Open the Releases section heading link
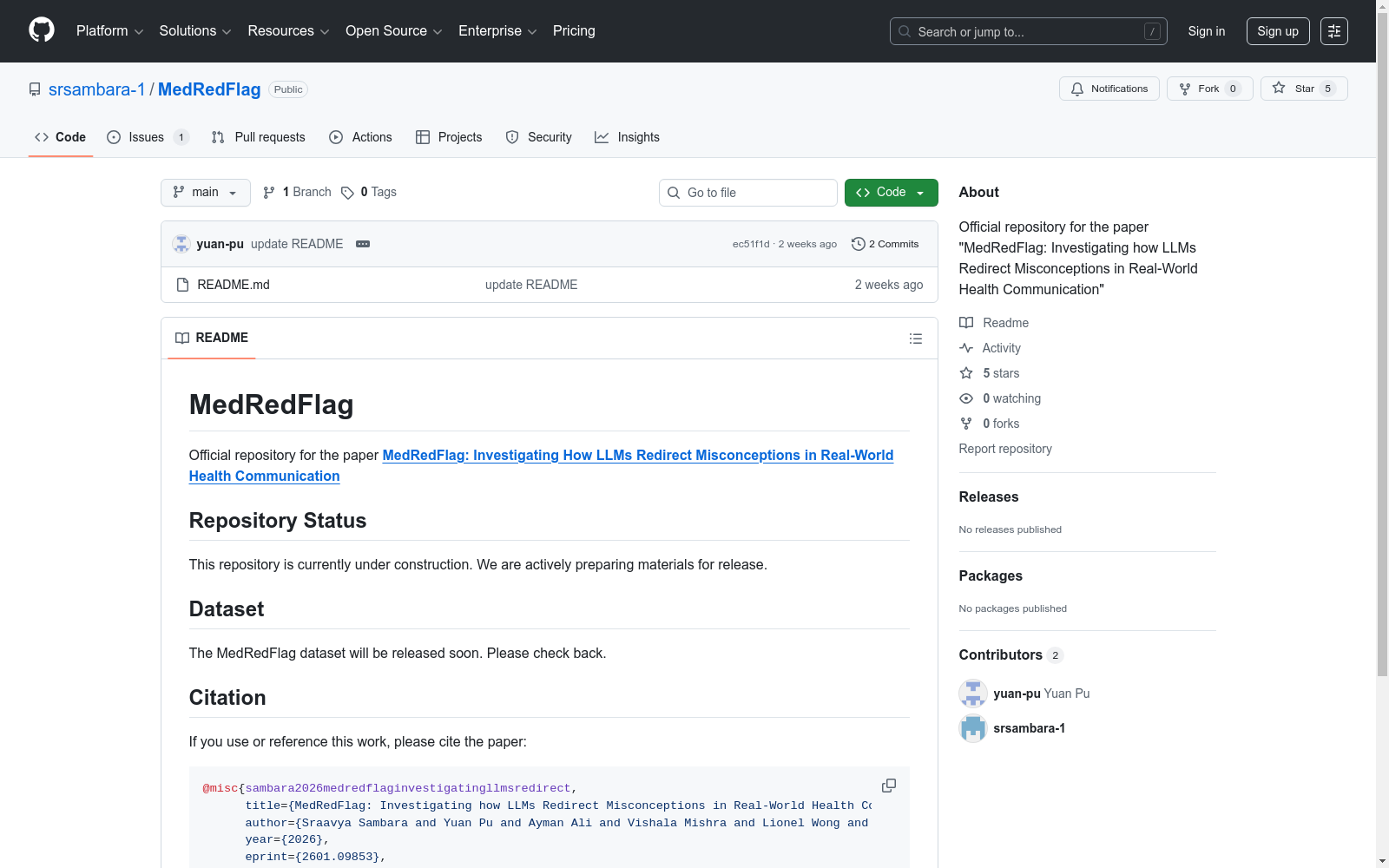 [989, 496]
